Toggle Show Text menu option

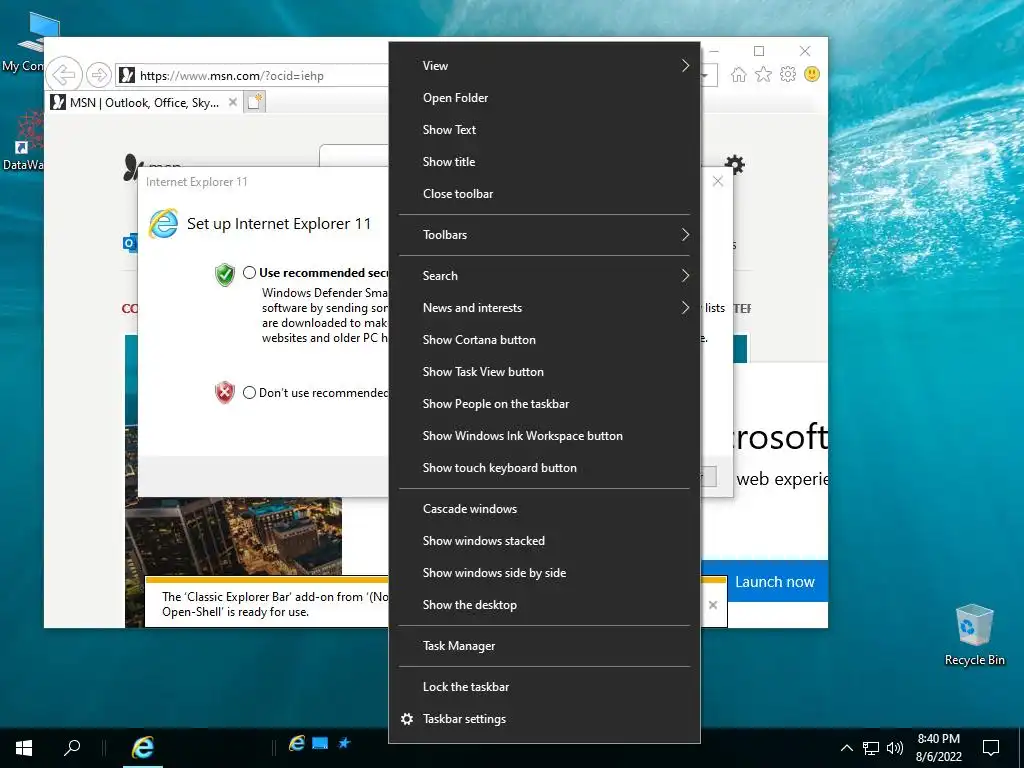(x=544, y=129)
